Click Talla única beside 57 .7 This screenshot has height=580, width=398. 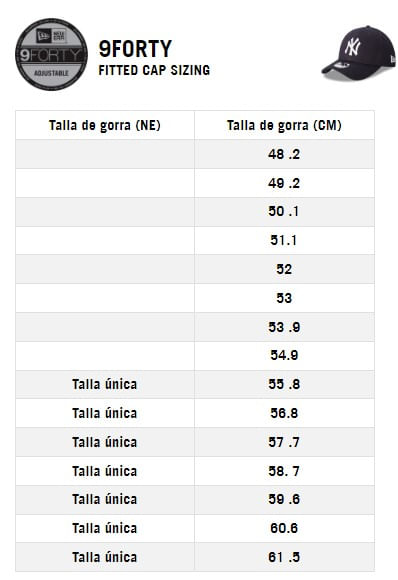tap(105, 442)
